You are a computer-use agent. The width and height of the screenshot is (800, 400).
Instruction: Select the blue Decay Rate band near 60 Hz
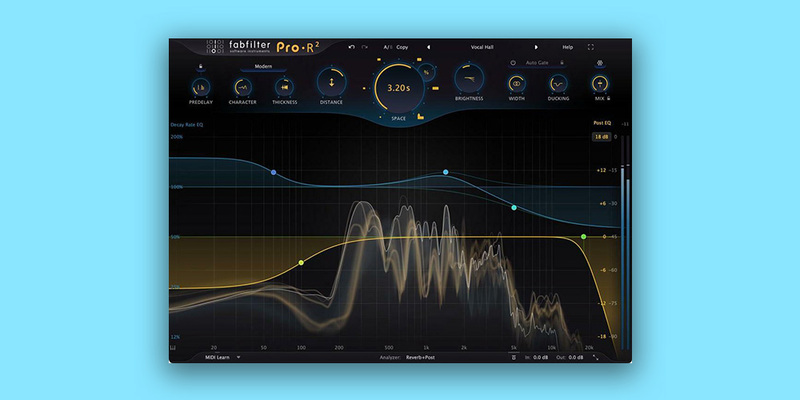pyautogui.click(x=273, y=172)
